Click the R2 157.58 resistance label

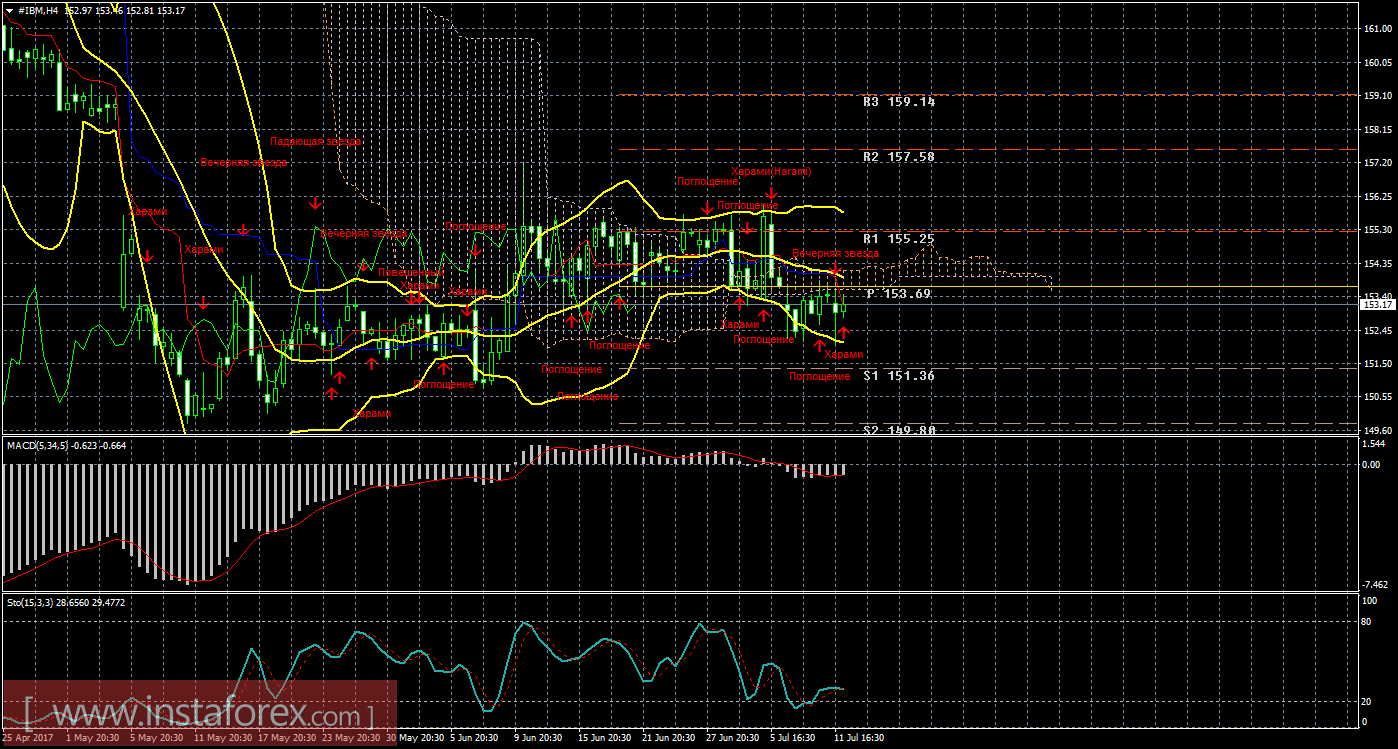tap(899, 157)
